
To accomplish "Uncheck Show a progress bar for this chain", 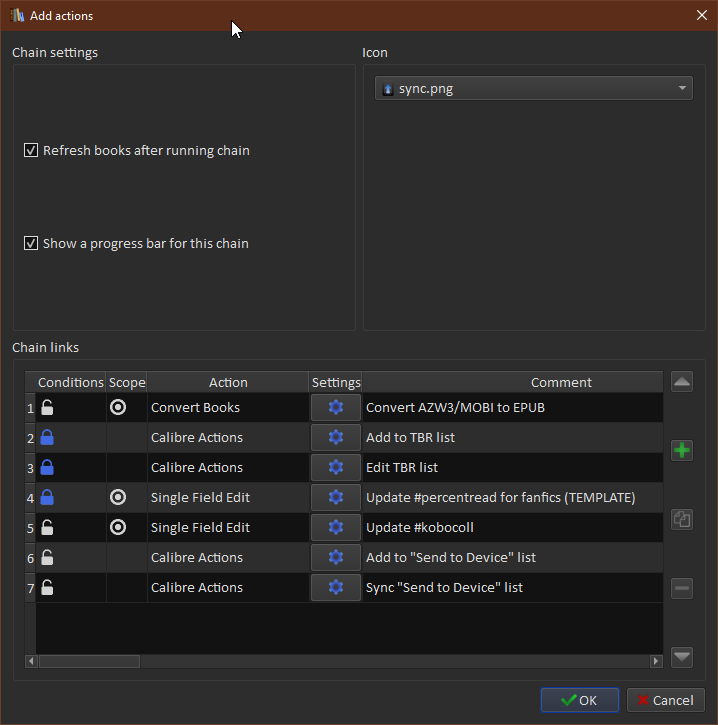I will click(x=31, y=244).
